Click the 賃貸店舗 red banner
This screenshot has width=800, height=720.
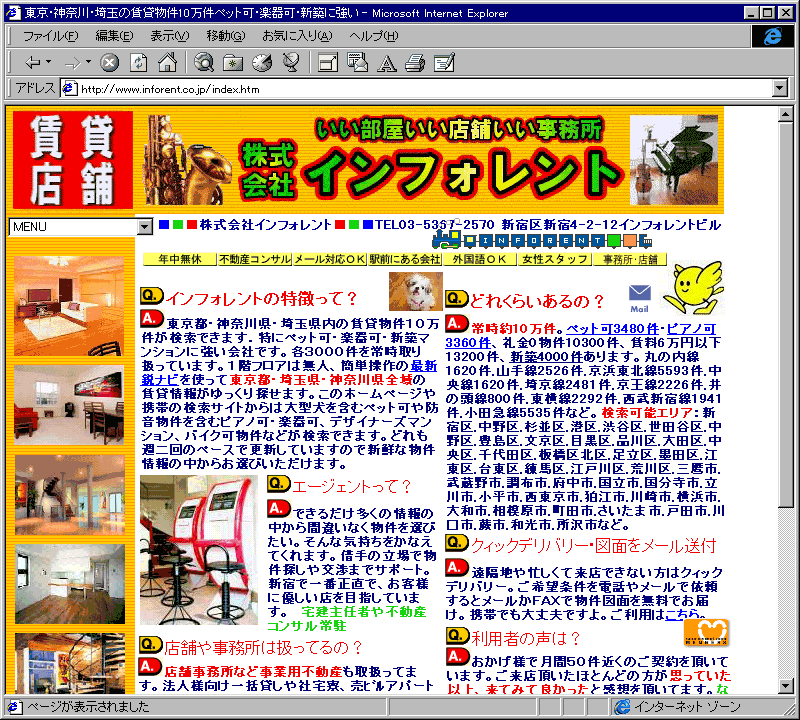coord(72,160)
